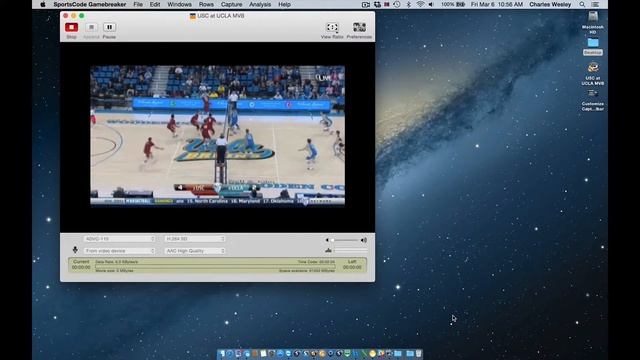Open the Rows menu

tap(206, 4)
